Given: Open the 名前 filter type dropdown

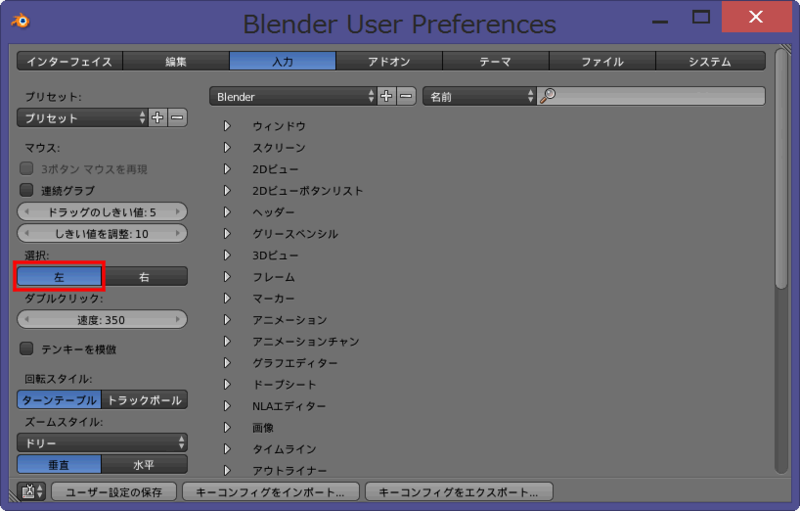Looking at the screenshot, I should (479, 96).
